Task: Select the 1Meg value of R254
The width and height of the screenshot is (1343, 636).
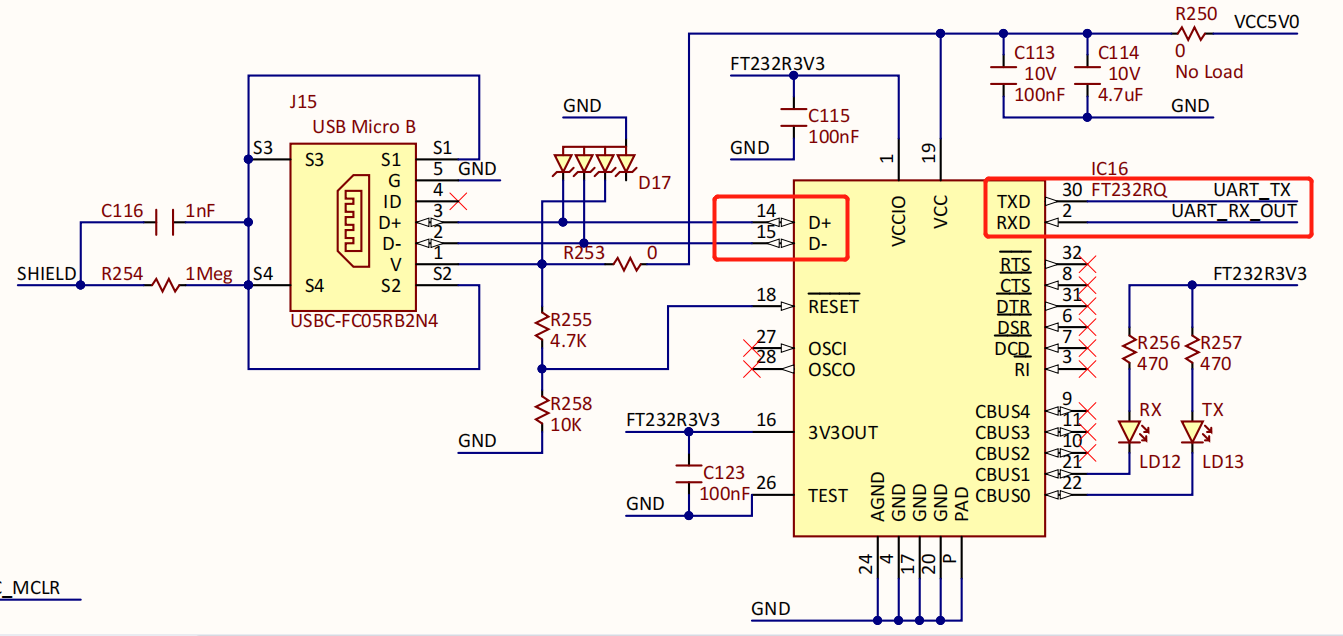Action: click(x=208, y=274)
